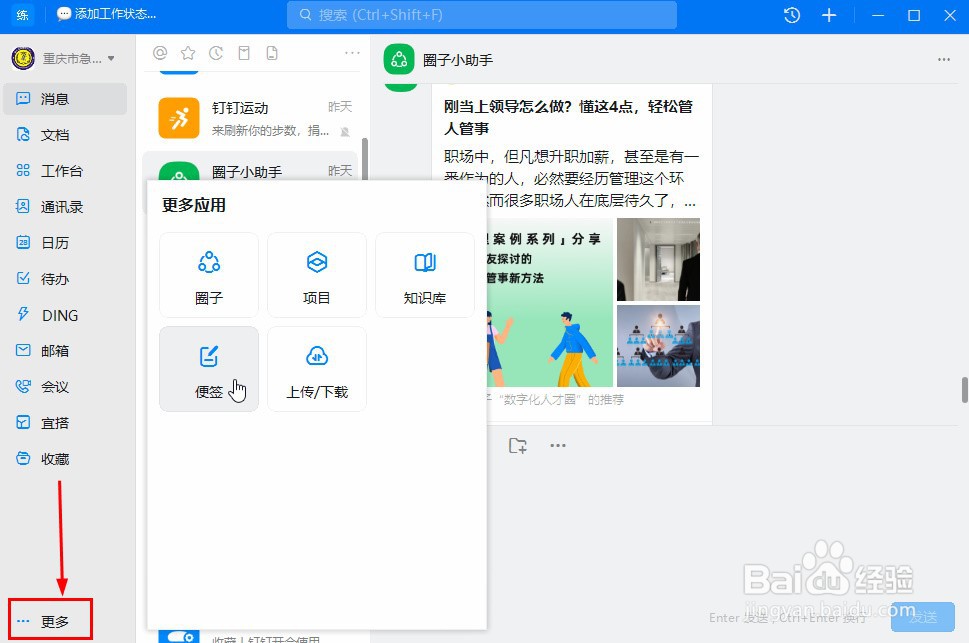Open 会议 meetings in the sidebar

tap(65, 387)
